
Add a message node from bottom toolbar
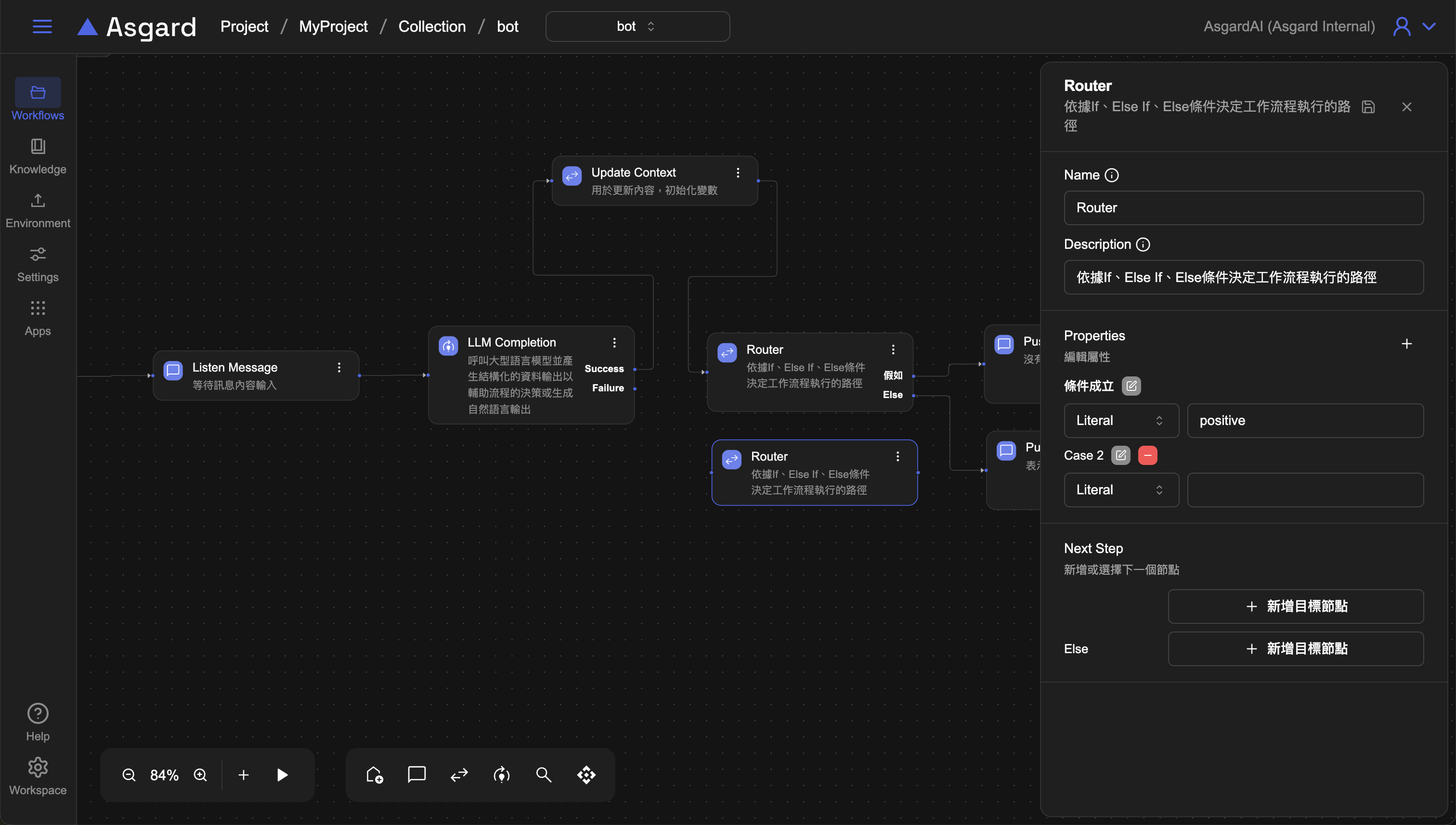[416, 774]
